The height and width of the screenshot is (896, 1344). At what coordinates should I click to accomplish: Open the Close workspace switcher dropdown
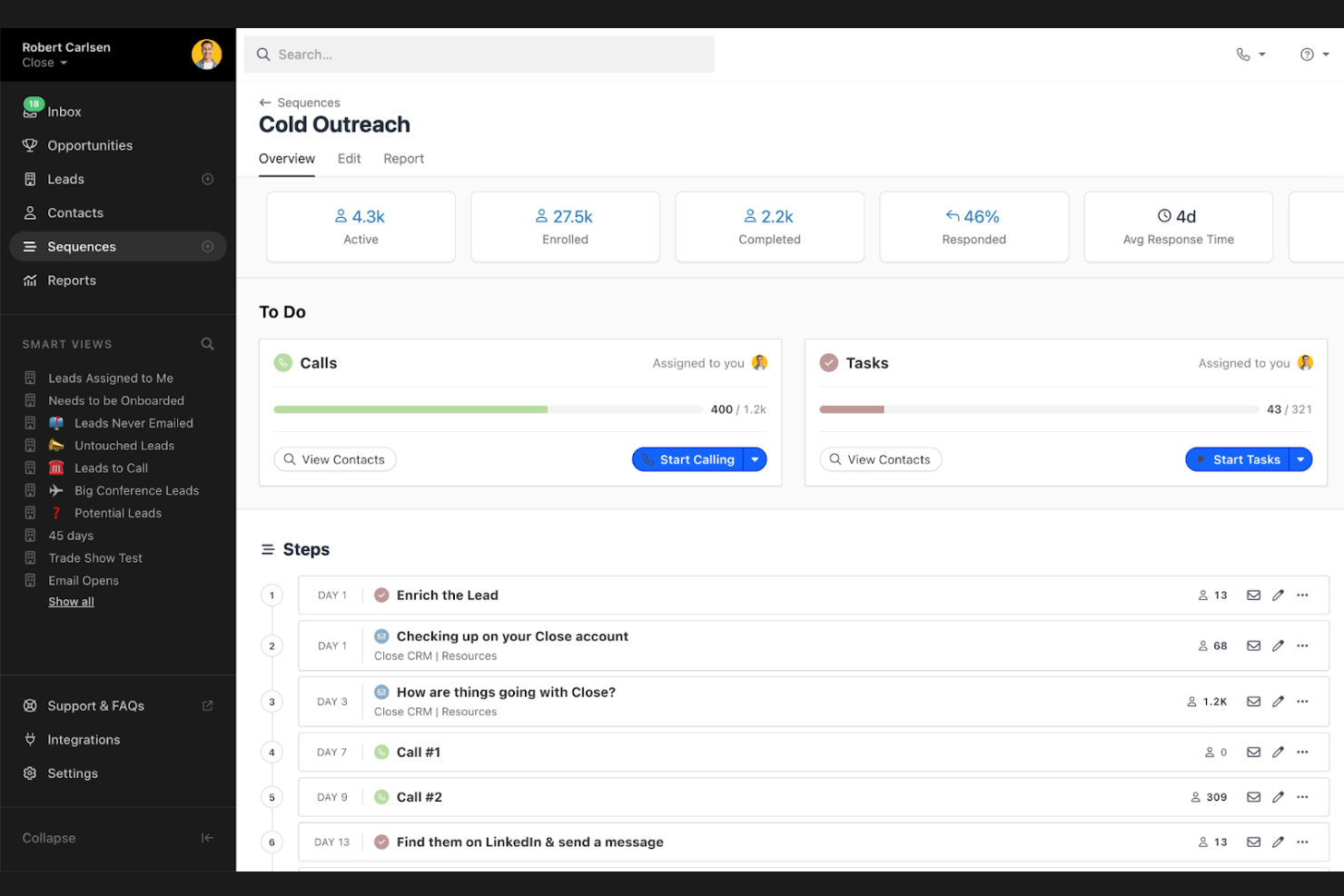[x=43, y=63]
